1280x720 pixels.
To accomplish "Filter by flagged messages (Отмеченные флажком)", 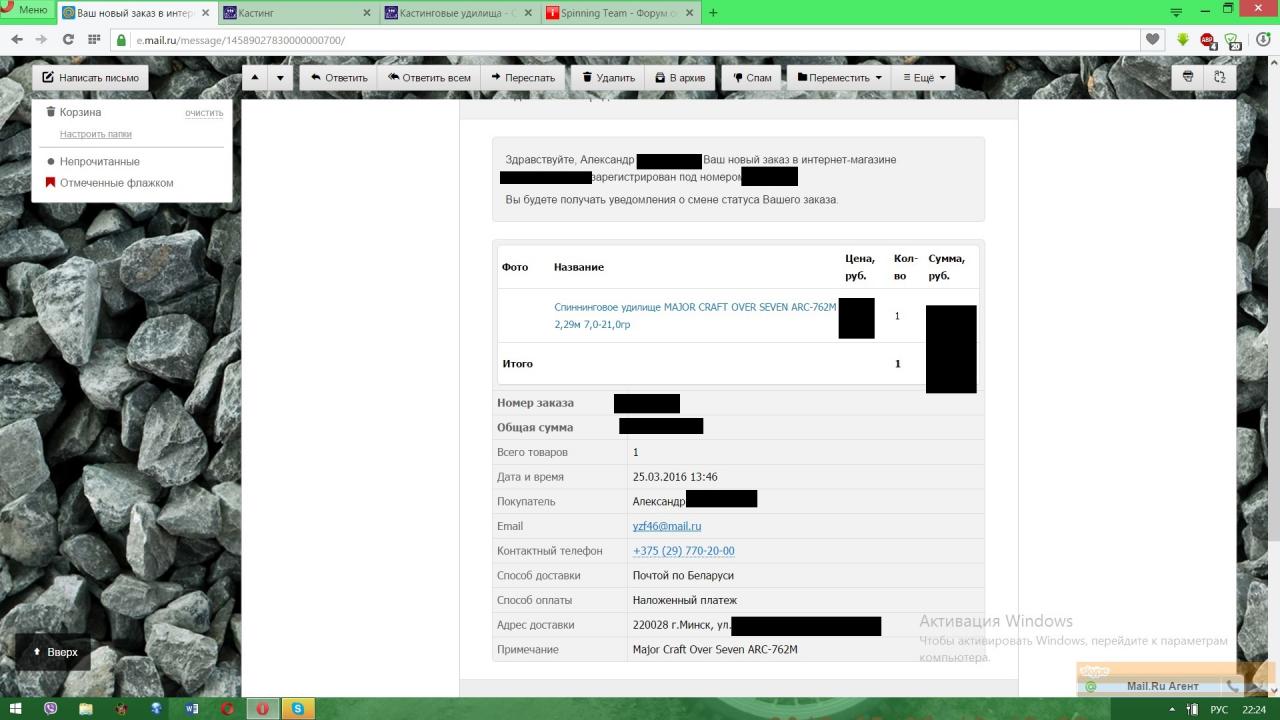I will coord(116,183).
